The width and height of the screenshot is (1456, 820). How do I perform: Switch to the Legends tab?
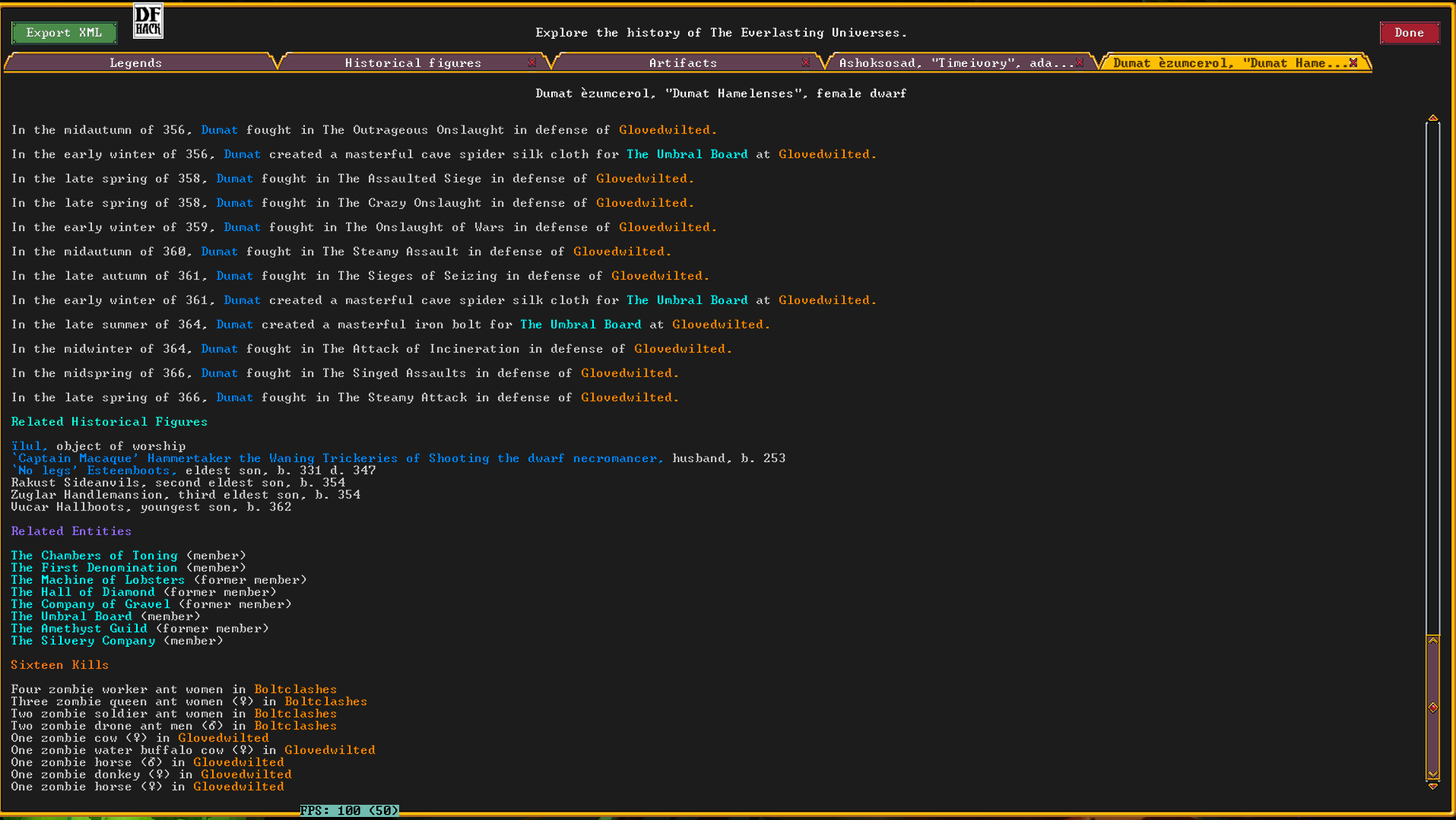(x=136, y=62)
